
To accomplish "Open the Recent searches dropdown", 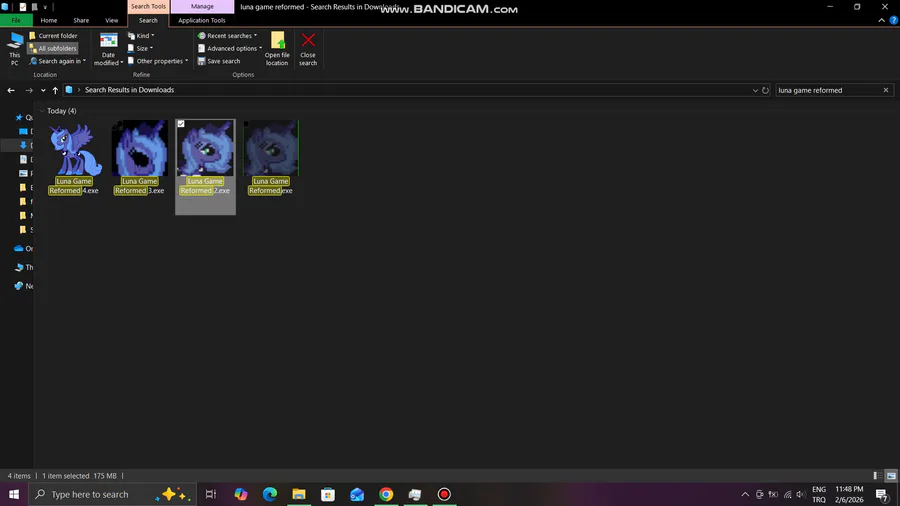I will [227, 36].
